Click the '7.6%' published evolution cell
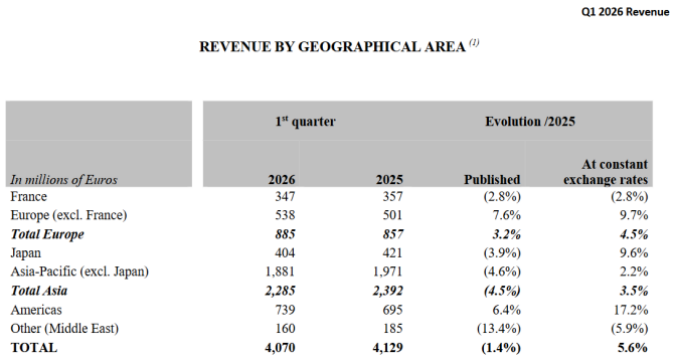 [506, 215]
